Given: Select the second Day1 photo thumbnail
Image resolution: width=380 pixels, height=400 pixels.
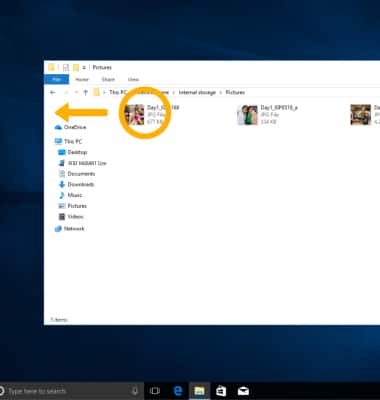Looking at the screenshot, I should tap(247, 114).
